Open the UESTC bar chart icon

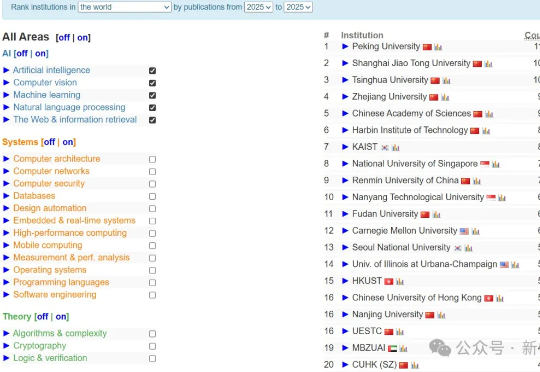pos(399,331)
